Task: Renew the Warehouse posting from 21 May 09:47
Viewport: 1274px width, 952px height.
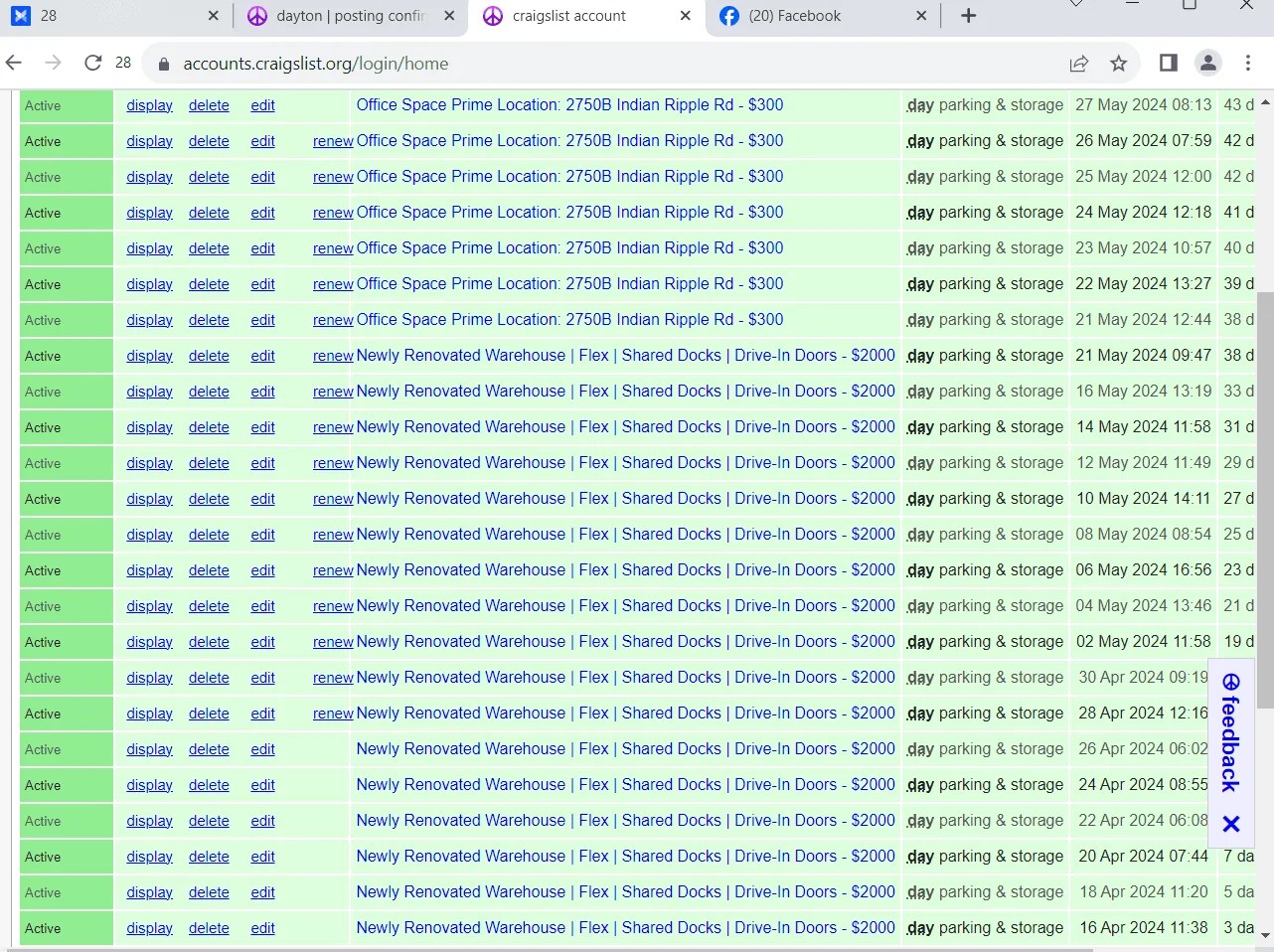Action: 333,356
